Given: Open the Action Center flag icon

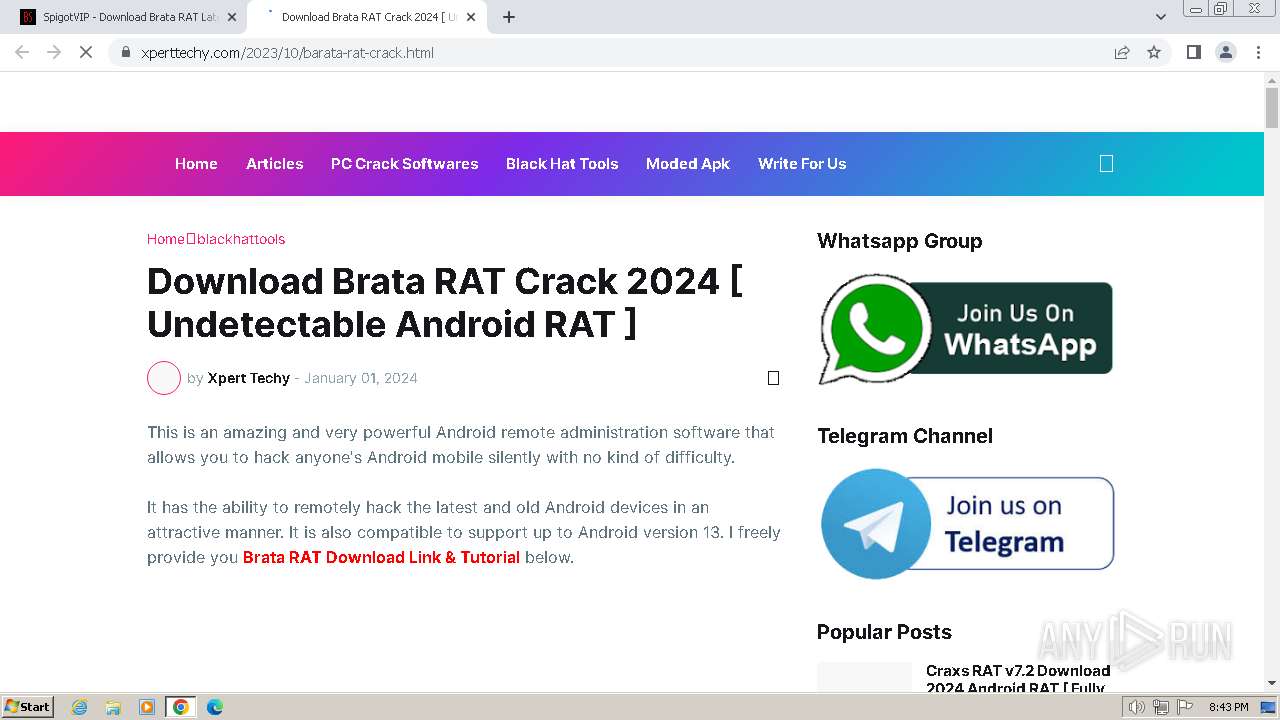Looking at the screenshot, I should coord(1185,707).
